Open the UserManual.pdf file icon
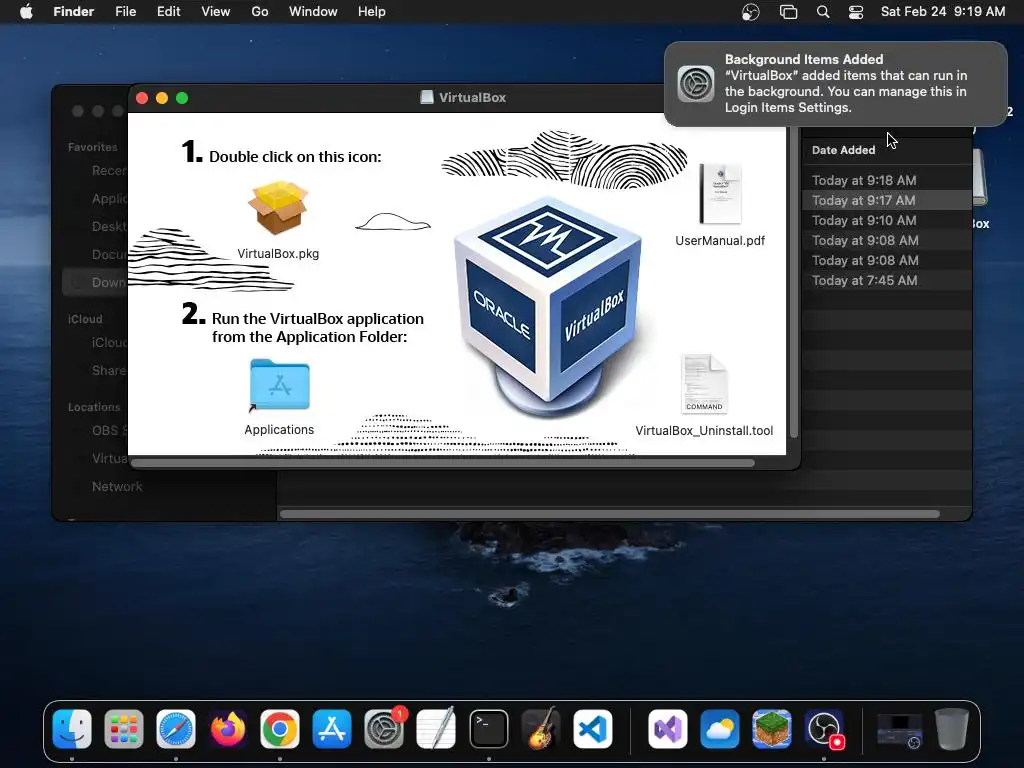Screen dimensions: 1024x768 click(x=720, y=194)
